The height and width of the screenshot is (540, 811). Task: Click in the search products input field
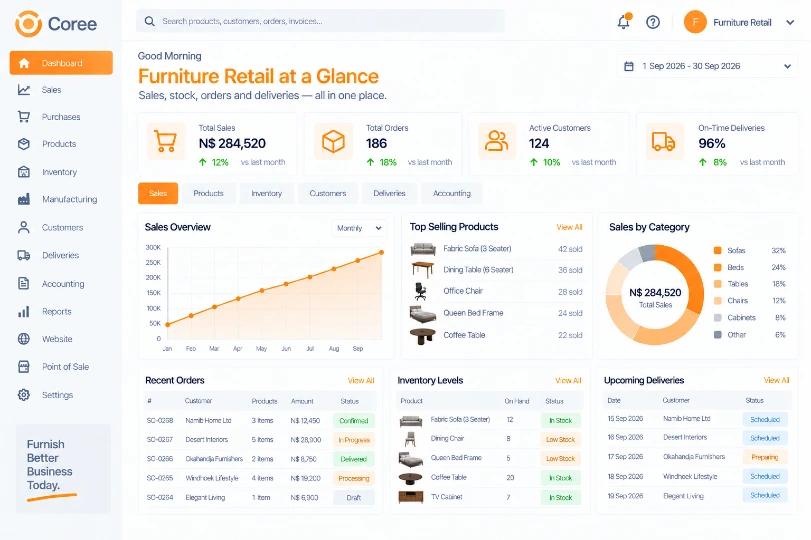[x=320, y=21]
